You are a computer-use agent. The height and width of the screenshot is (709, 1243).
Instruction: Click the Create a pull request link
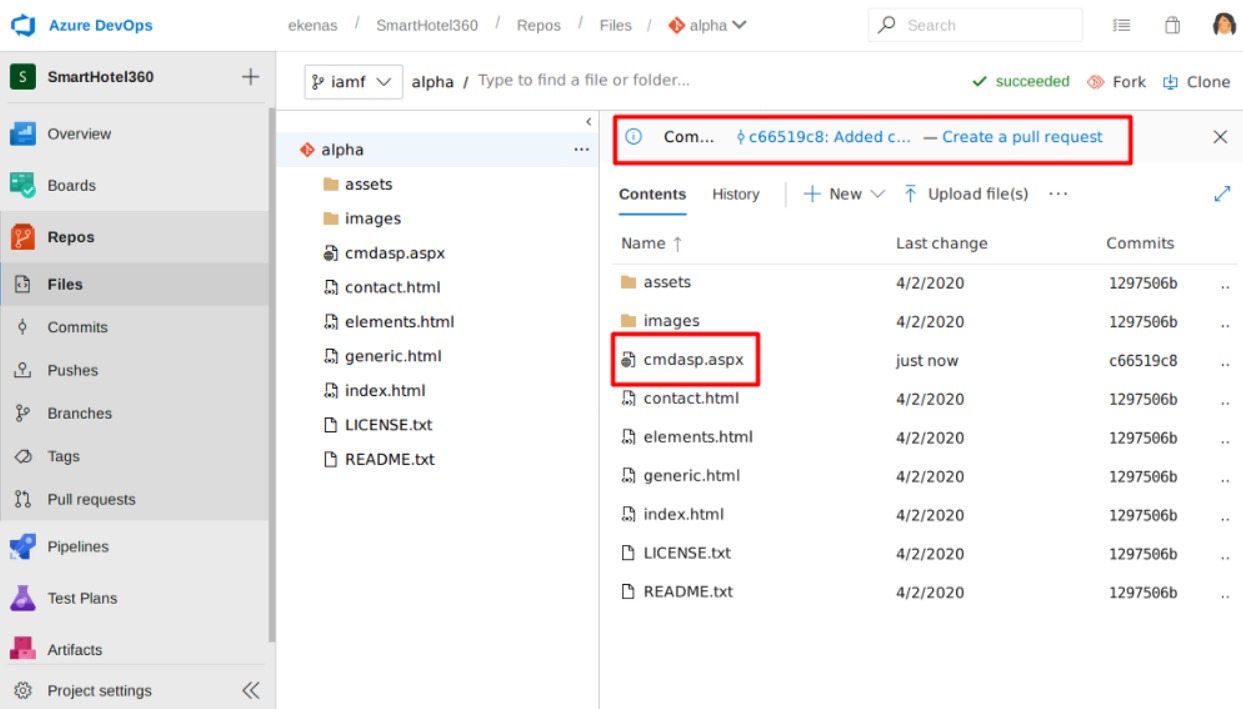pyautogui.click(x=1021, y=137)
